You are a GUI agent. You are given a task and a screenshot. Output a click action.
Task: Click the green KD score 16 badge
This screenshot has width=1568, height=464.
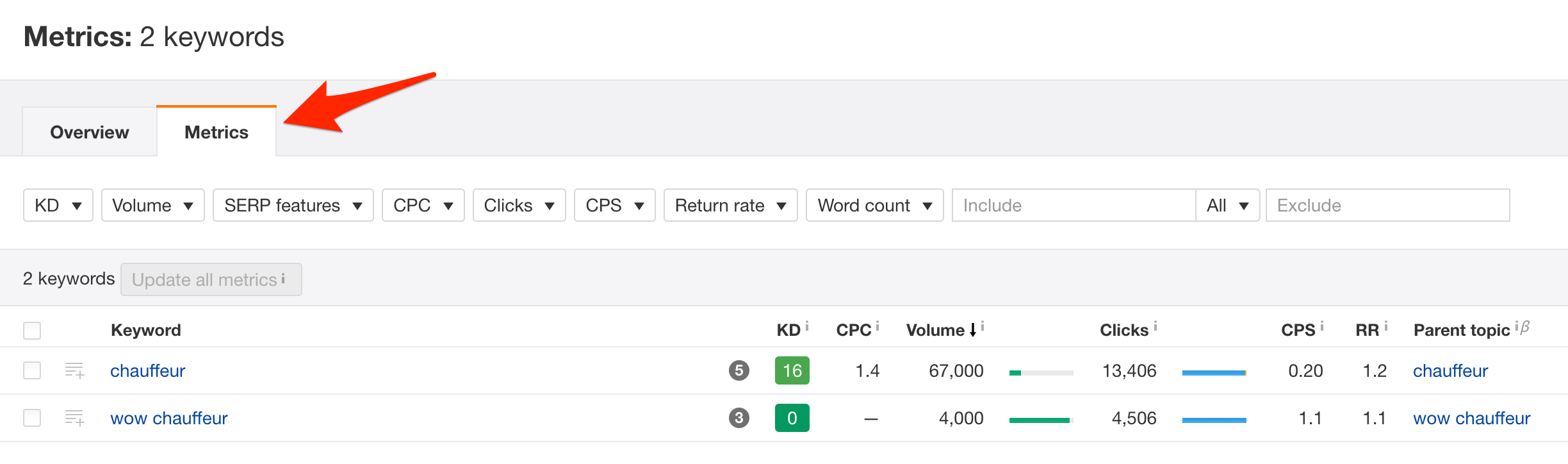(792, 370)
